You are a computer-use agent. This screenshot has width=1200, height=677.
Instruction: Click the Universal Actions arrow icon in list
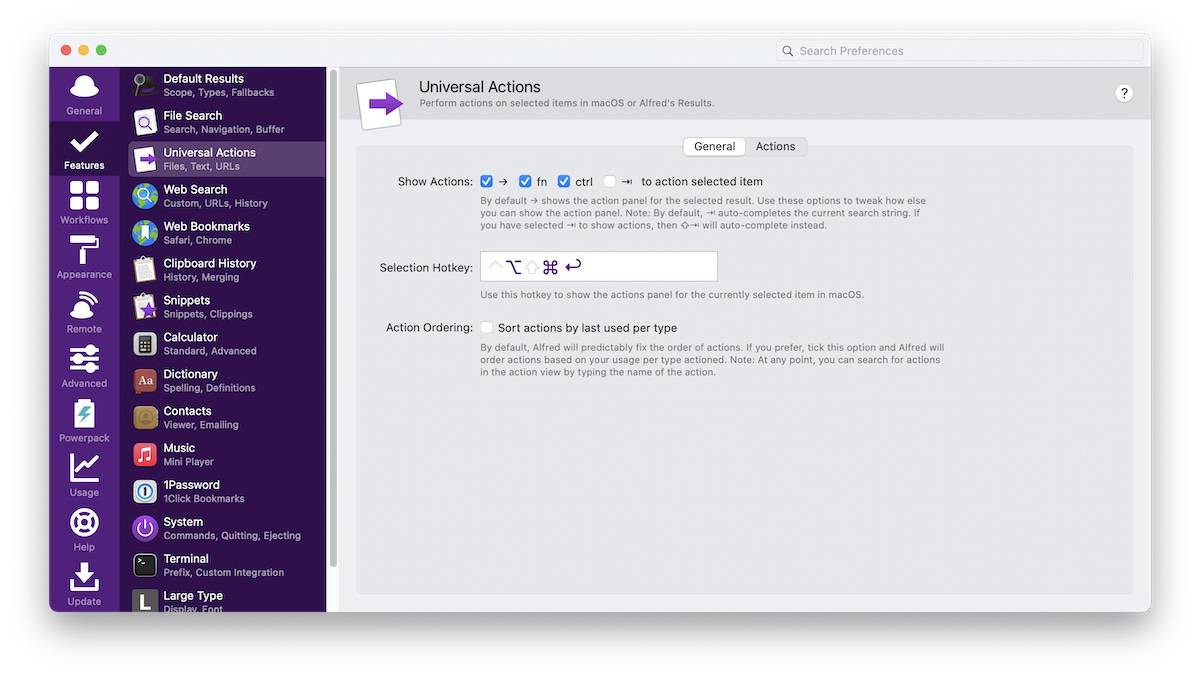pyautogui.click(x=145, y=159)
